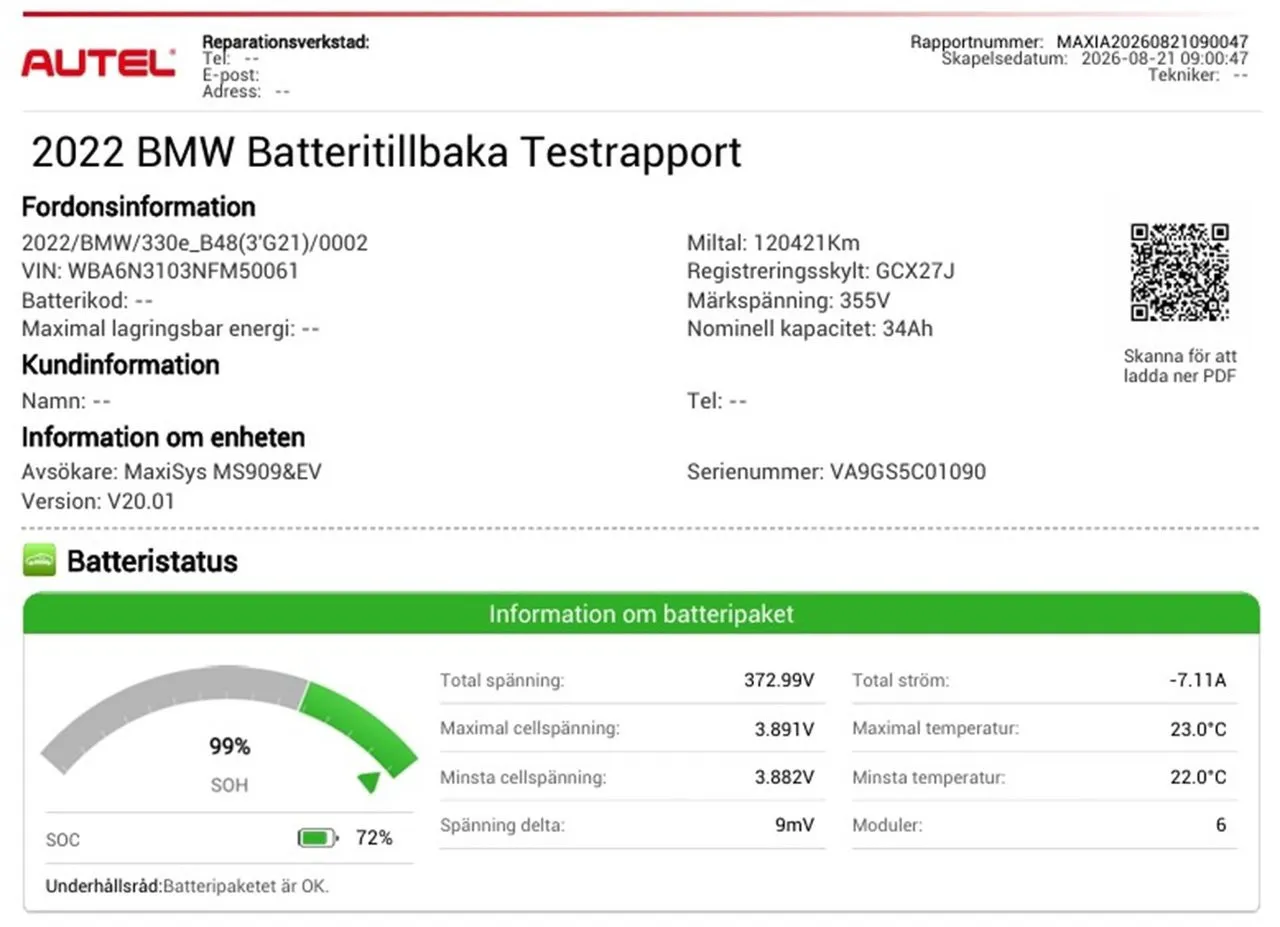Click the 'Maximal temperatur:' label
Viewport: 1280px width, 927px height.
click(x=935, y=728)
